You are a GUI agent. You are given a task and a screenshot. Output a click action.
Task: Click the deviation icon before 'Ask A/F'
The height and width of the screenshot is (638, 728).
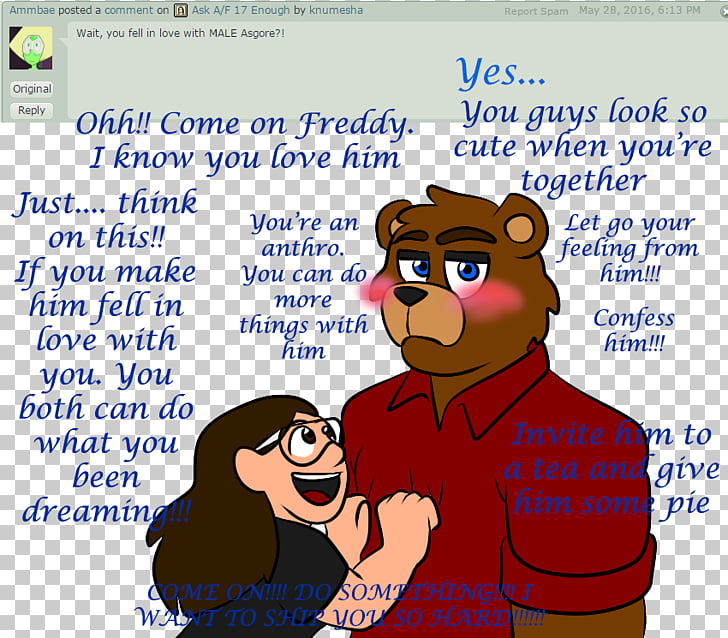click(181, 10)
